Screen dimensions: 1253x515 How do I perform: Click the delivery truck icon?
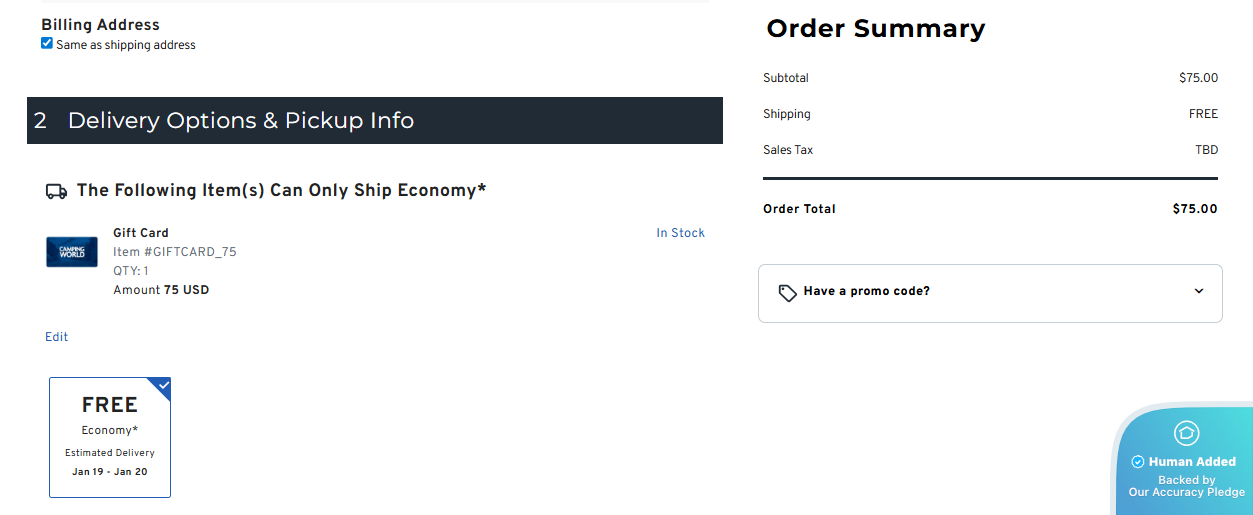tap(57, 191)
